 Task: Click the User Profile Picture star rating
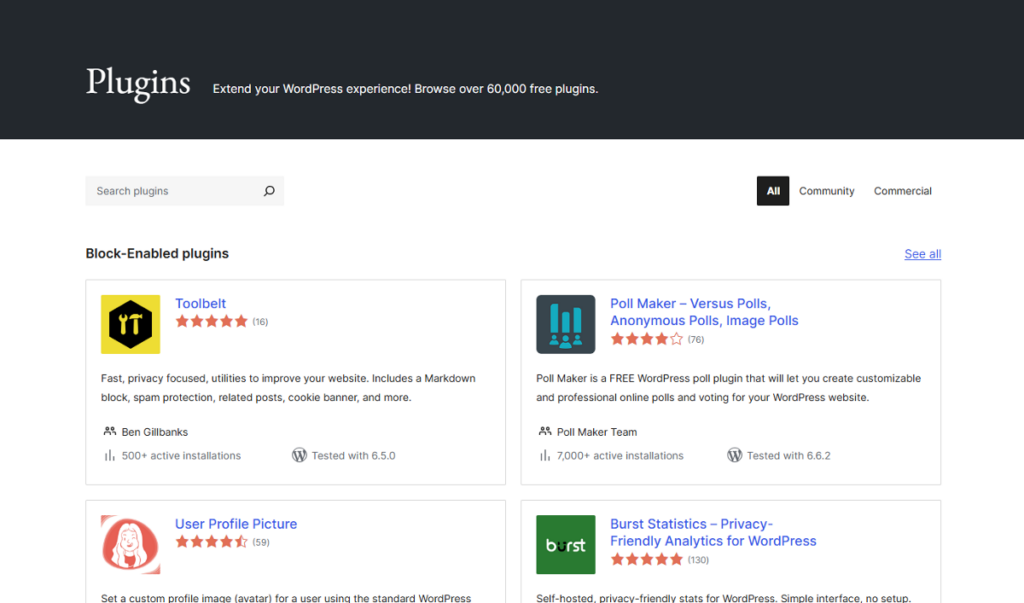212,541
